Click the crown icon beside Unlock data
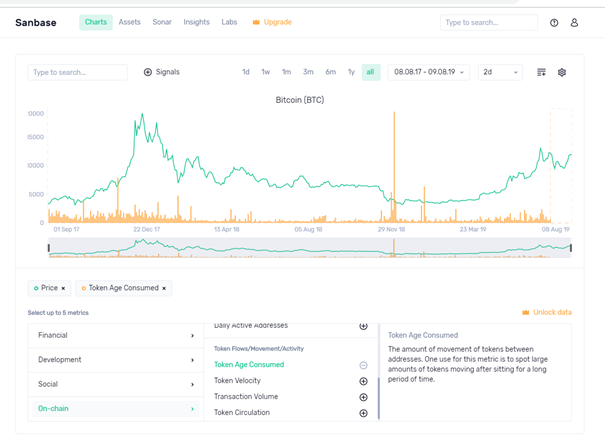605x441 pixels. tap(526, 312)
